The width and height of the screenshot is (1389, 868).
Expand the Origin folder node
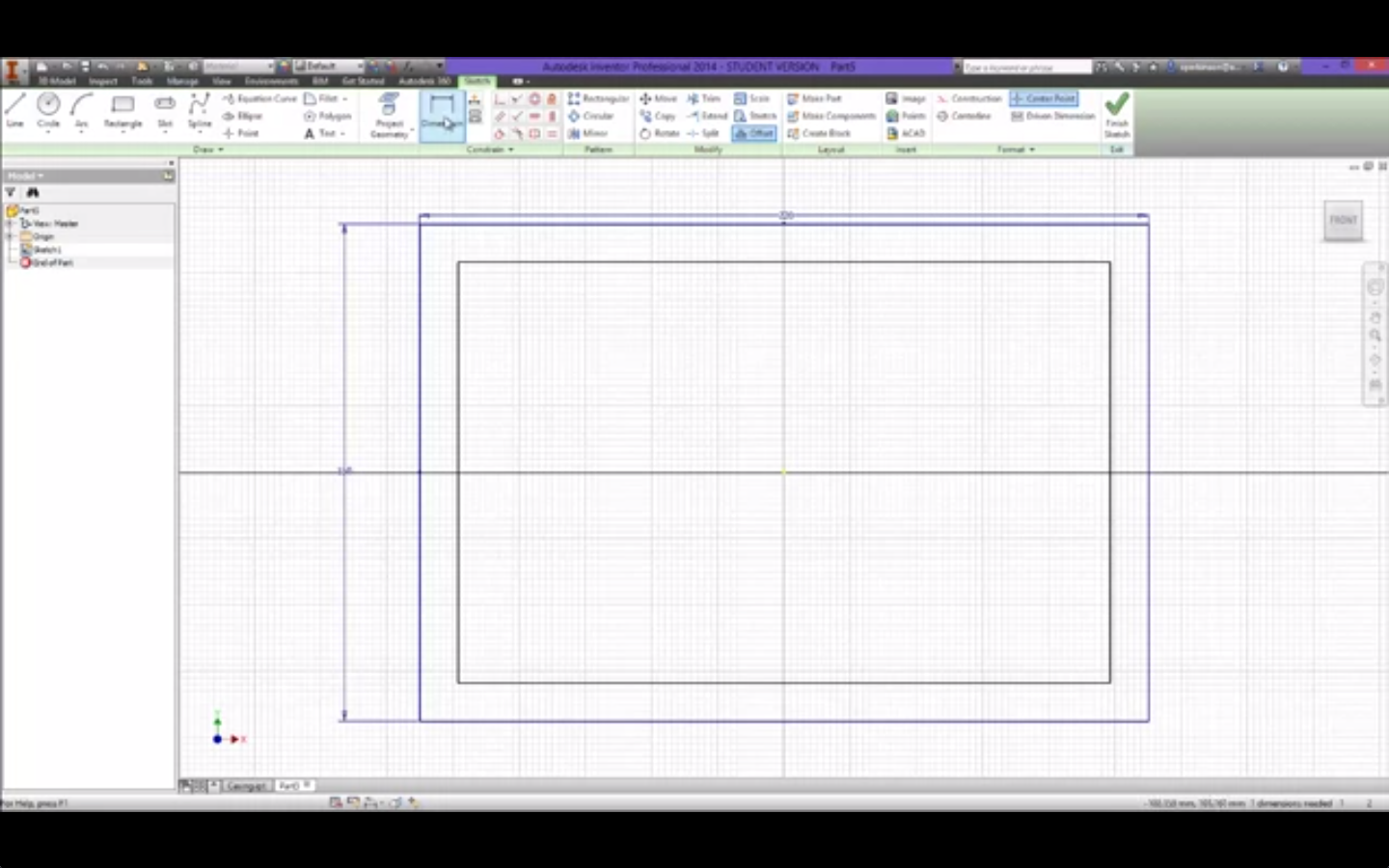(10, 236)
